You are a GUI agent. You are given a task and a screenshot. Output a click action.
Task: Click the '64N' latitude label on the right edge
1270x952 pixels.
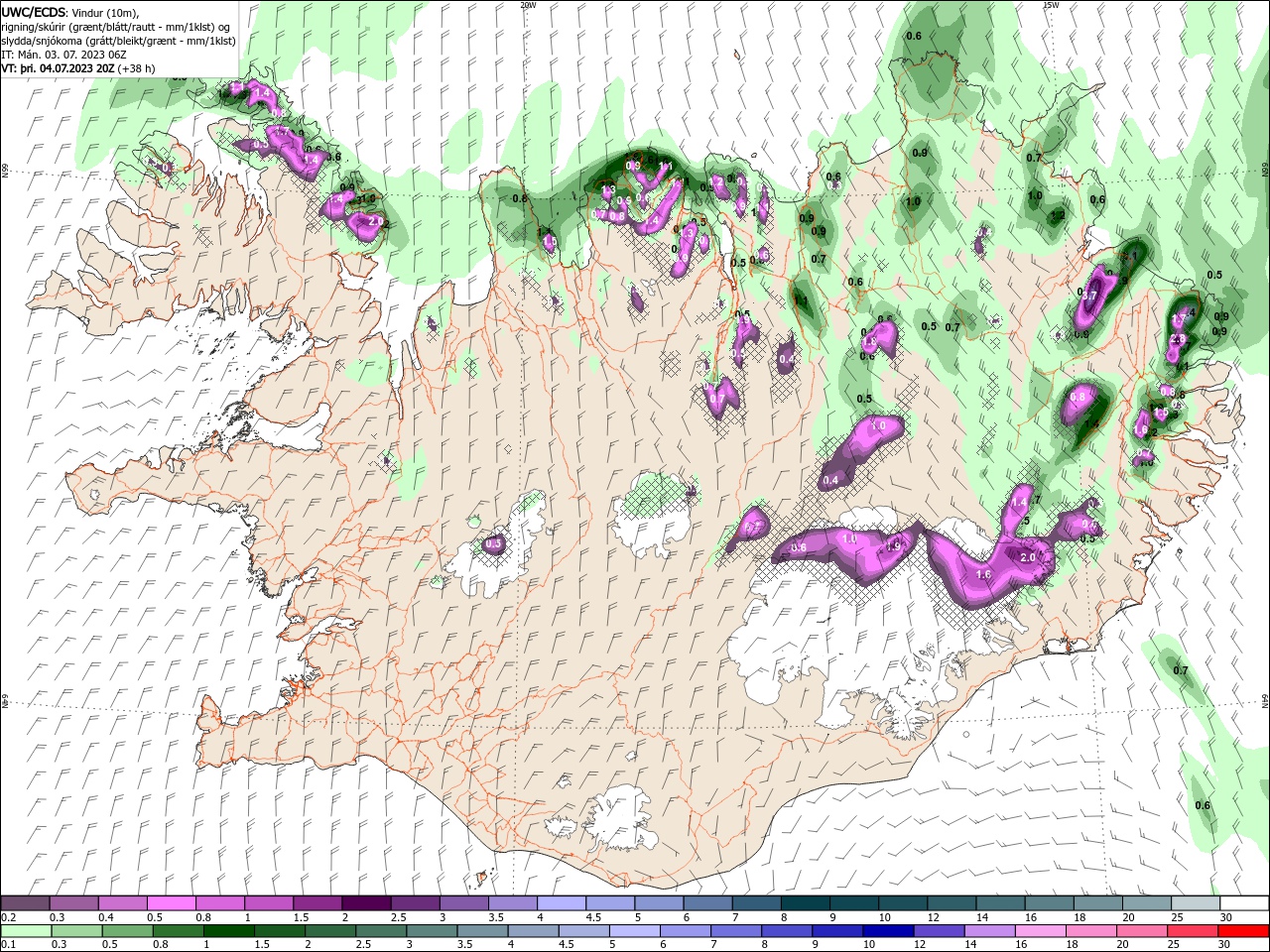(1265, 701)
